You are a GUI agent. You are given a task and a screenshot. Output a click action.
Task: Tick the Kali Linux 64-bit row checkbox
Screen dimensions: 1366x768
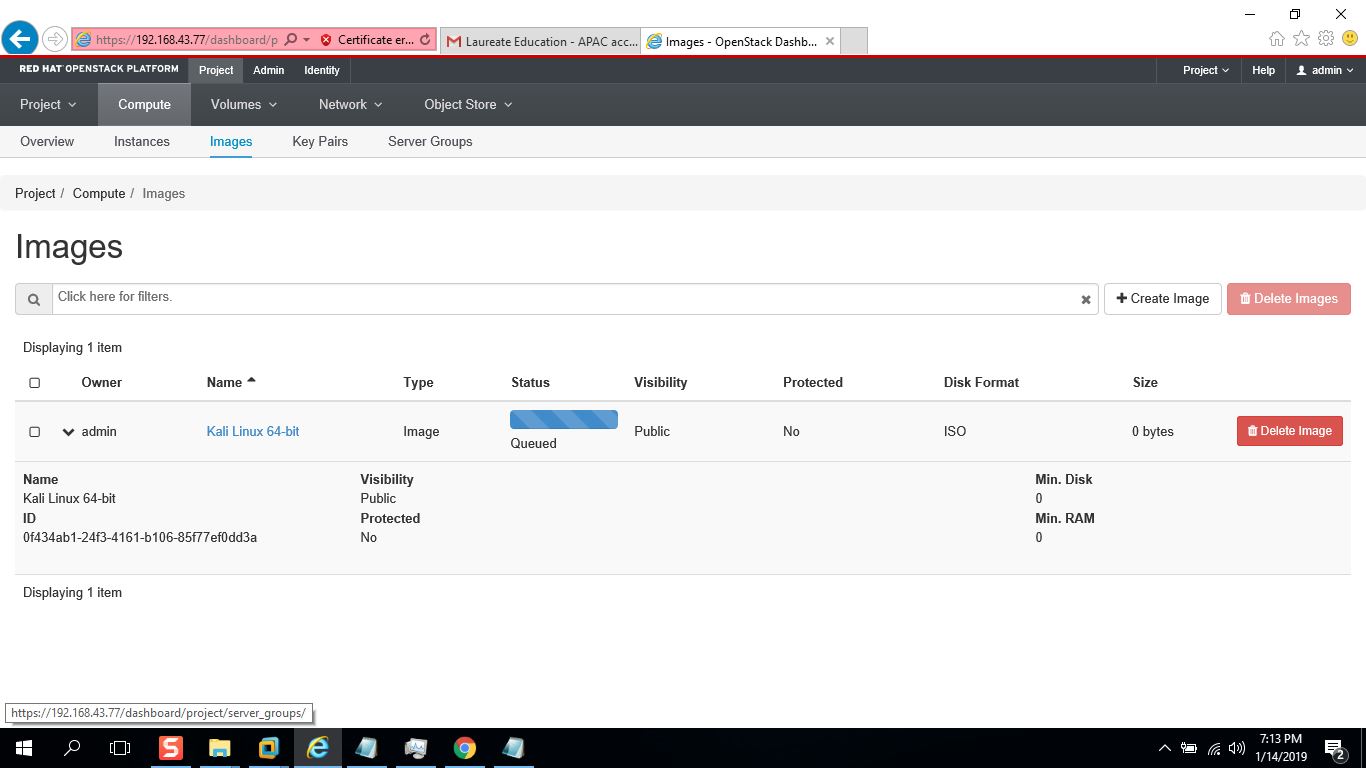(x=35, y=432)
